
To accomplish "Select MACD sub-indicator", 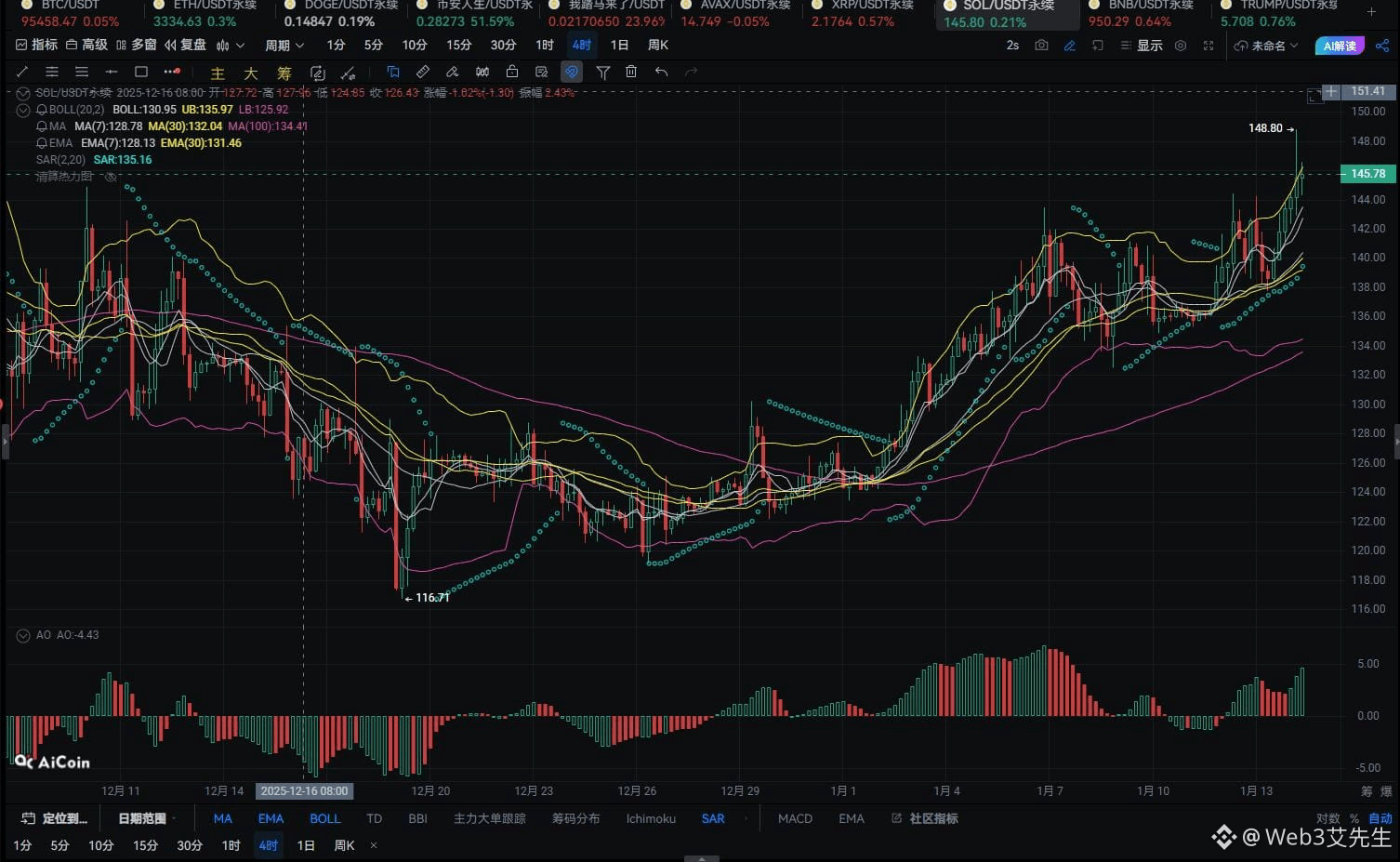I will tap(795, 818).
